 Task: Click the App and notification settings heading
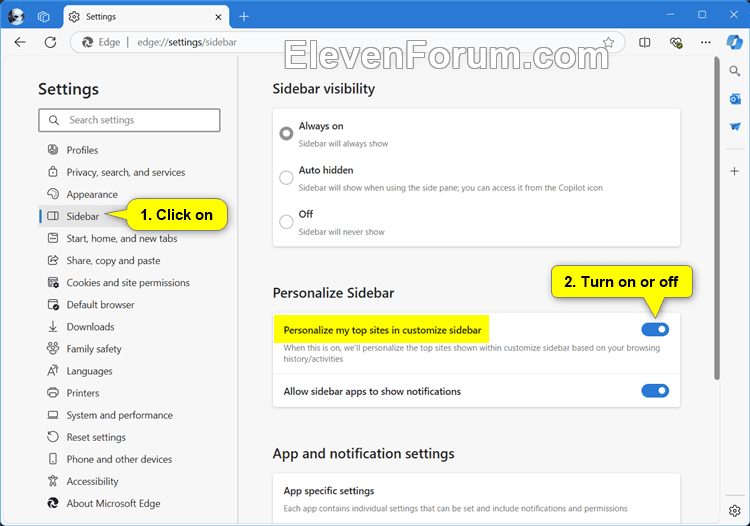(364, 453)
